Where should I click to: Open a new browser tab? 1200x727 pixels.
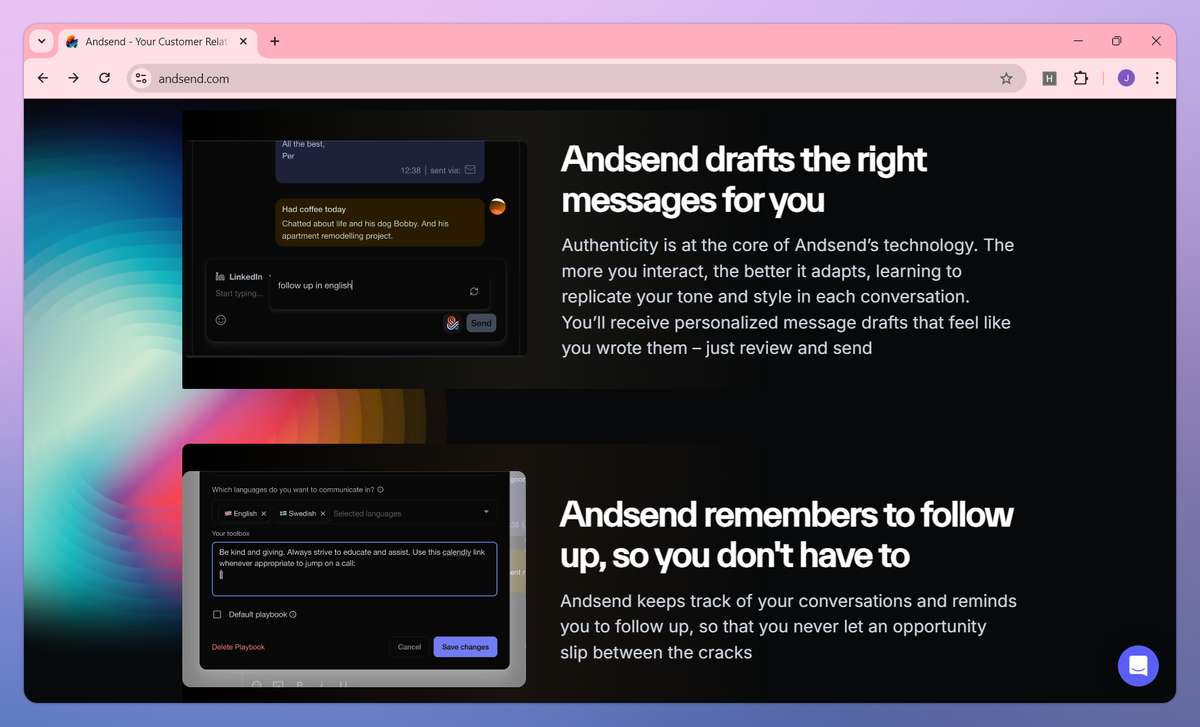click(275, 41)
